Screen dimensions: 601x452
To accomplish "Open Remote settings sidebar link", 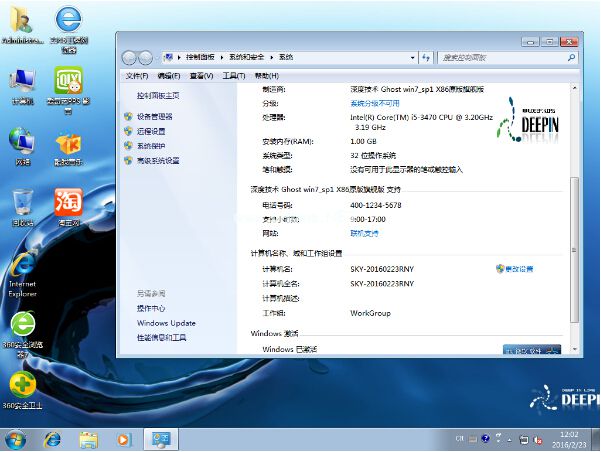I will coord(151,131).
